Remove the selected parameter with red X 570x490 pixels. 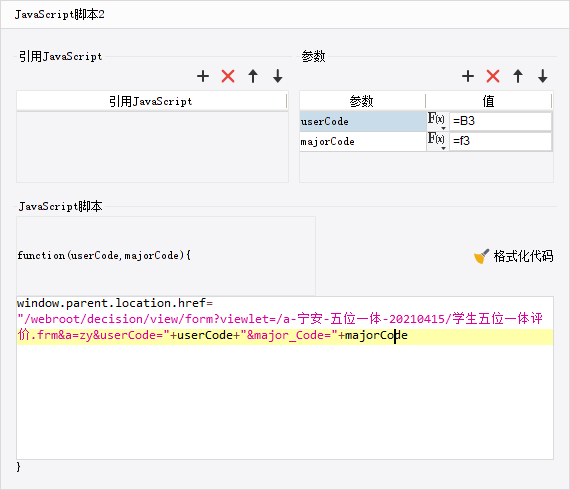493,76
